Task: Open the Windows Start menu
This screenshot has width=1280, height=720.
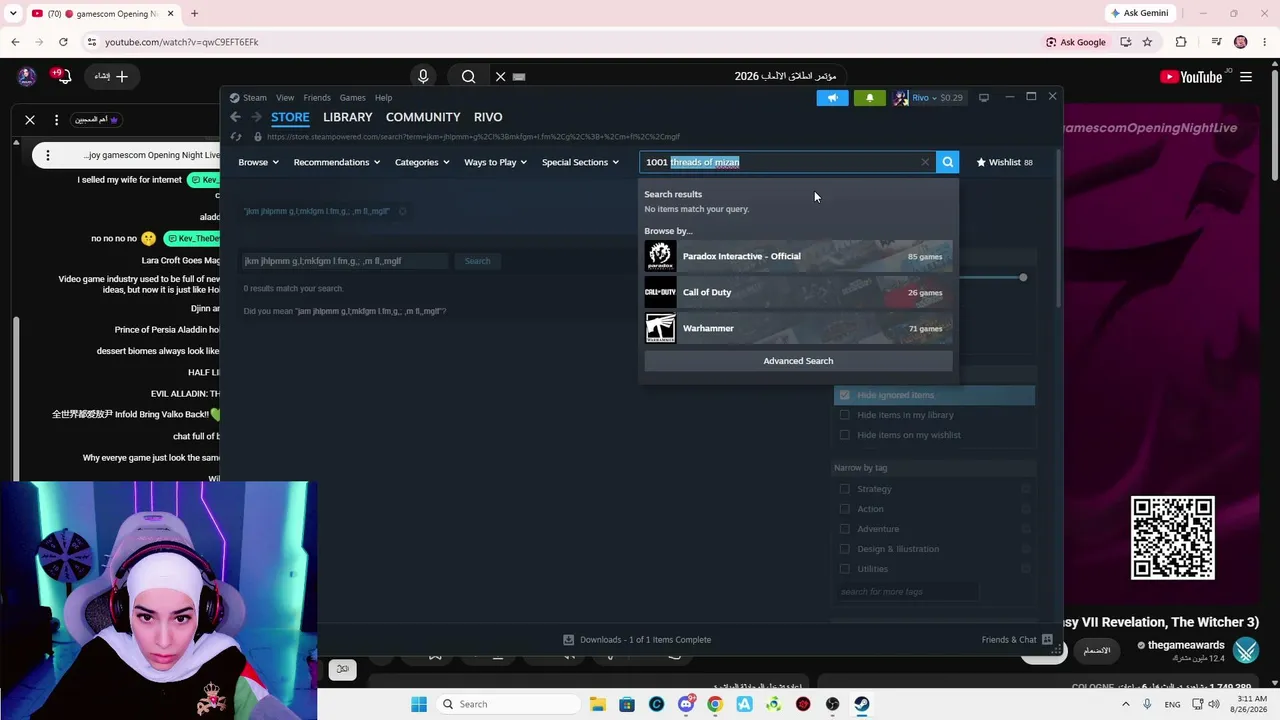Action: 418,704
